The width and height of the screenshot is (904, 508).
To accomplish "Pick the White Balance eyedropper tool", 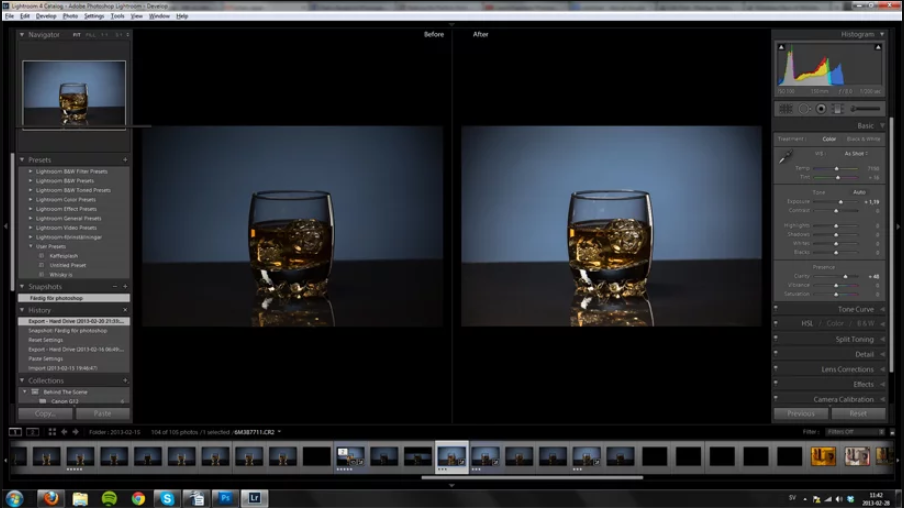I will (785, 157).
